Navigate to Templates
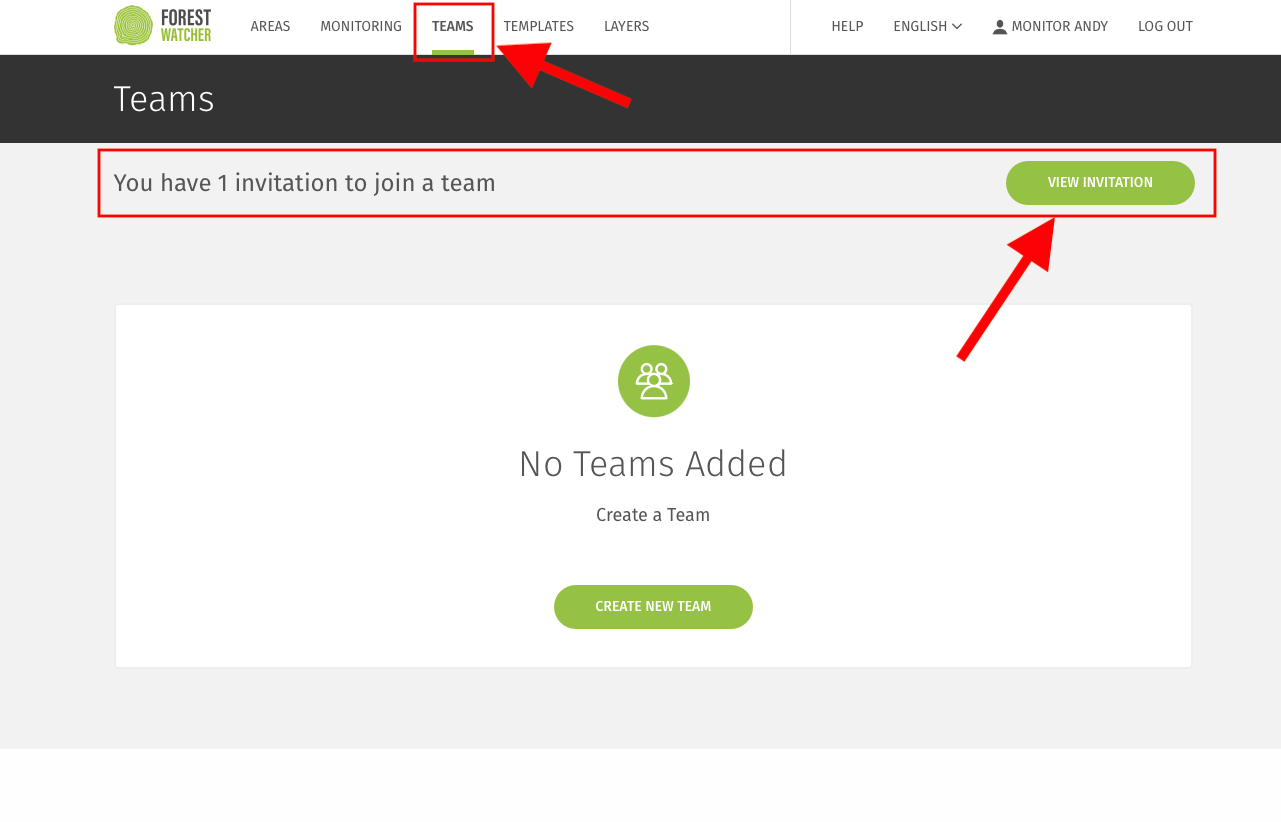This screenshot has width=1281, height=822. 539,27
